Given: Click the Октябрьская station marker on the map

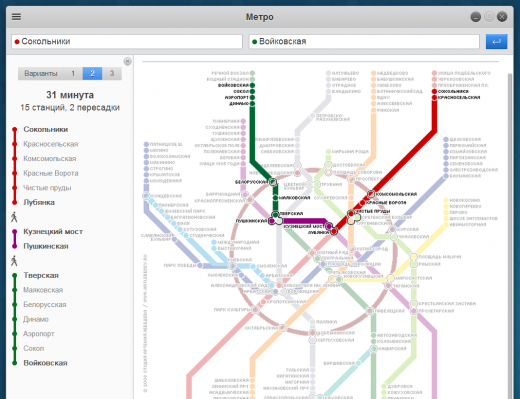Looking at the screenshot, I should point(283,328).
